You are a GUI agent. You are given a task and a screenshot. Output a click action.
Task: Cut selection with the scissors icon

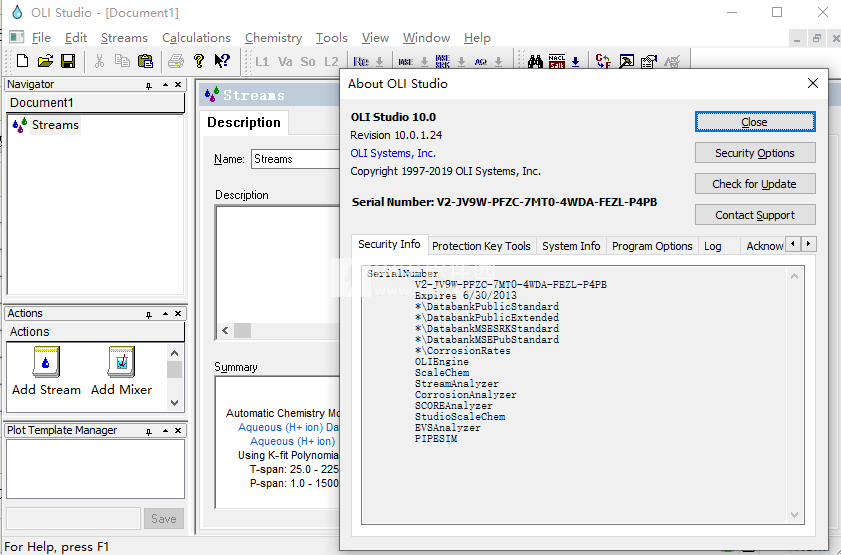(x=99, y=61)
